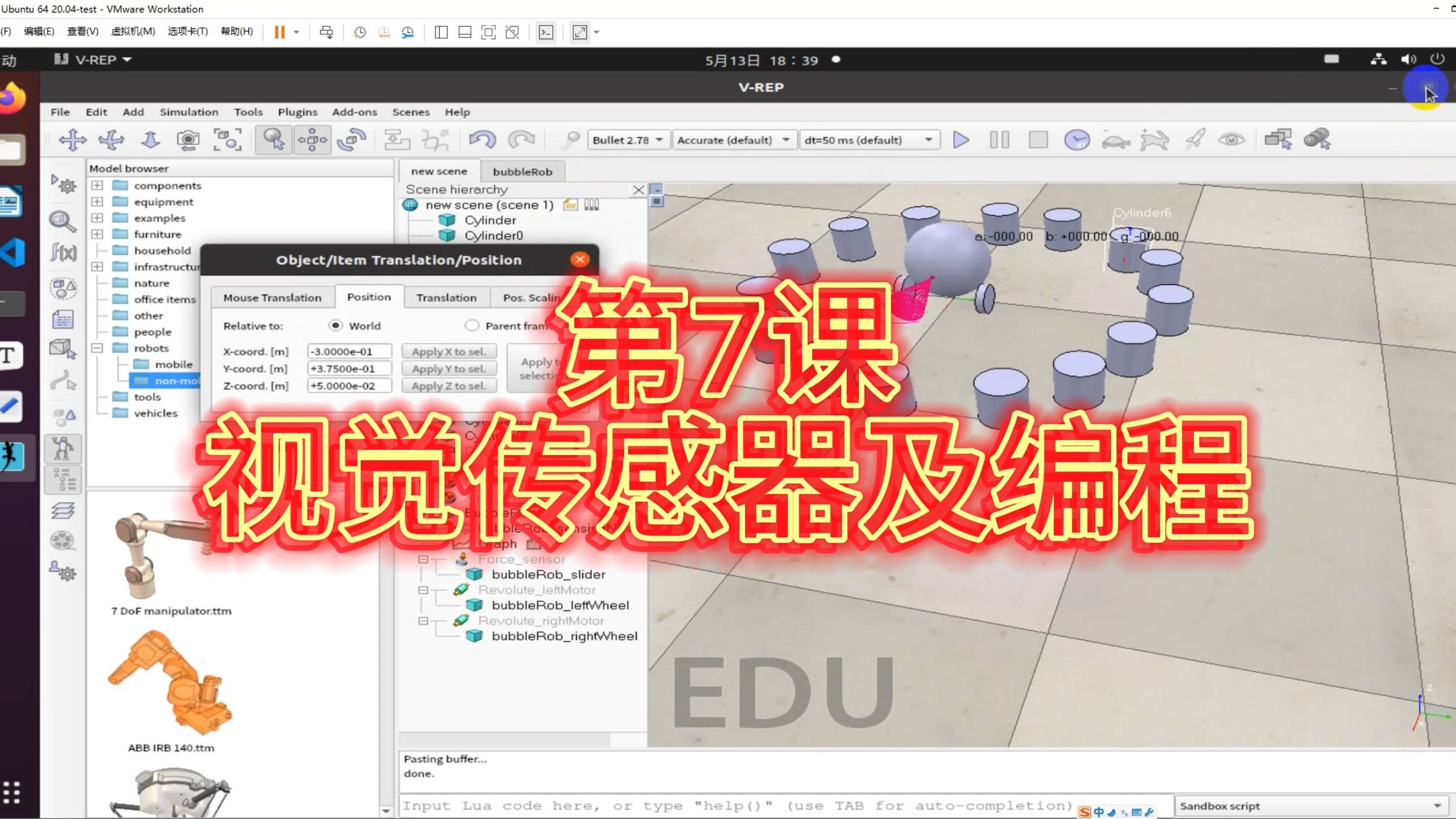Click the X-coord input field
This screenshot has height=819, width=1456.
point(349,351)
